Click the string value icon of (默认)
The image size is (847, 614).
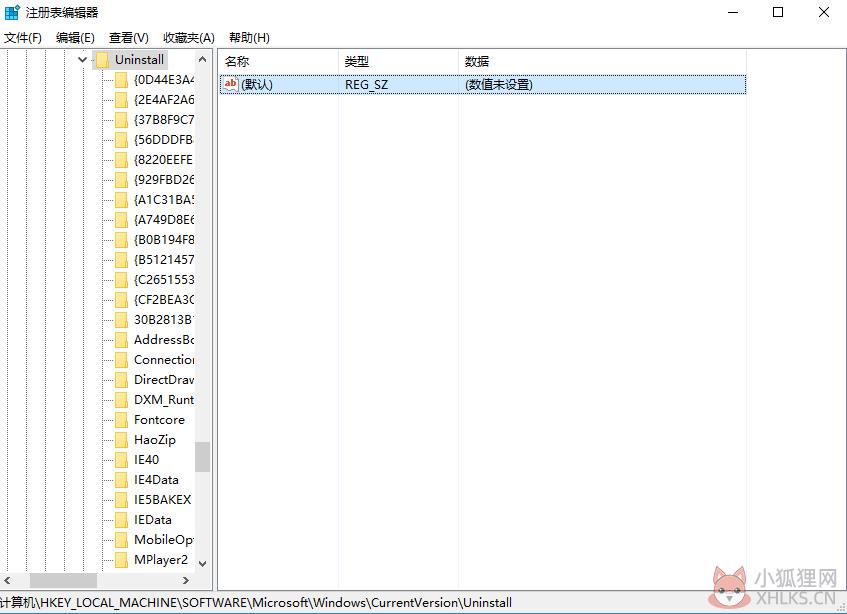[x=231, y=84]
